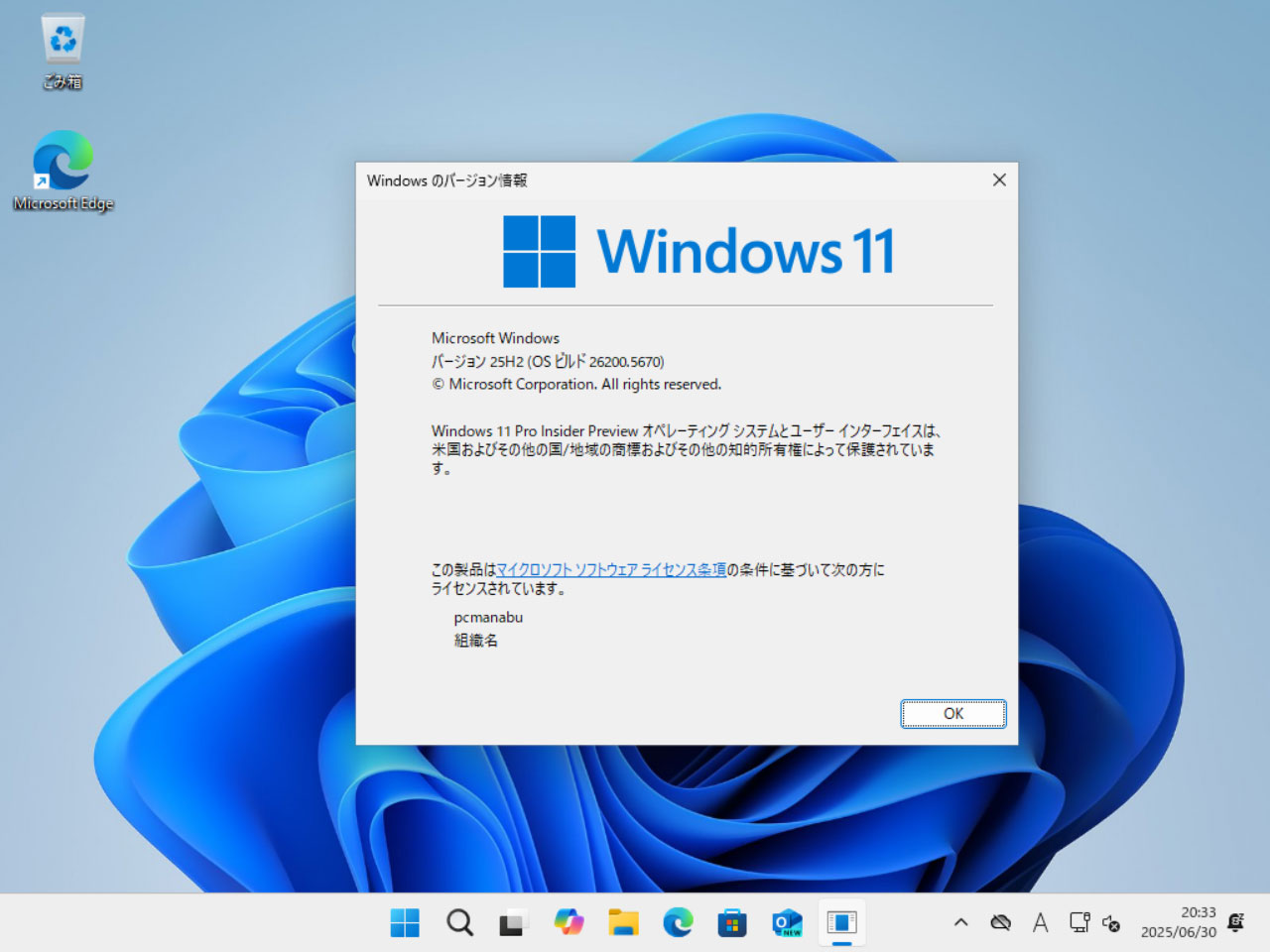Launch Microsoft Edge from the taskbar
This screenshot has height=952, width=1270.
(x=678, y=922)
